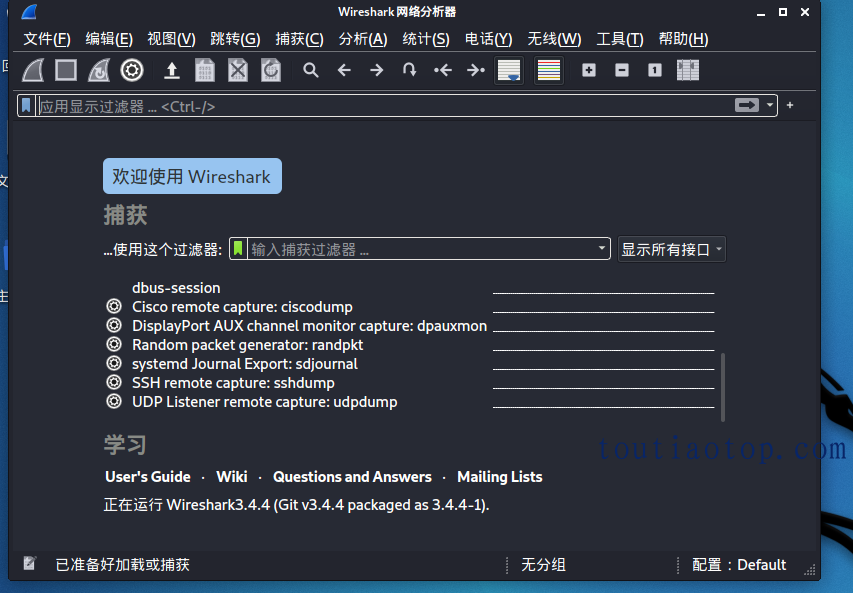Open the Mailing Lists link

[x=499, y=477]
